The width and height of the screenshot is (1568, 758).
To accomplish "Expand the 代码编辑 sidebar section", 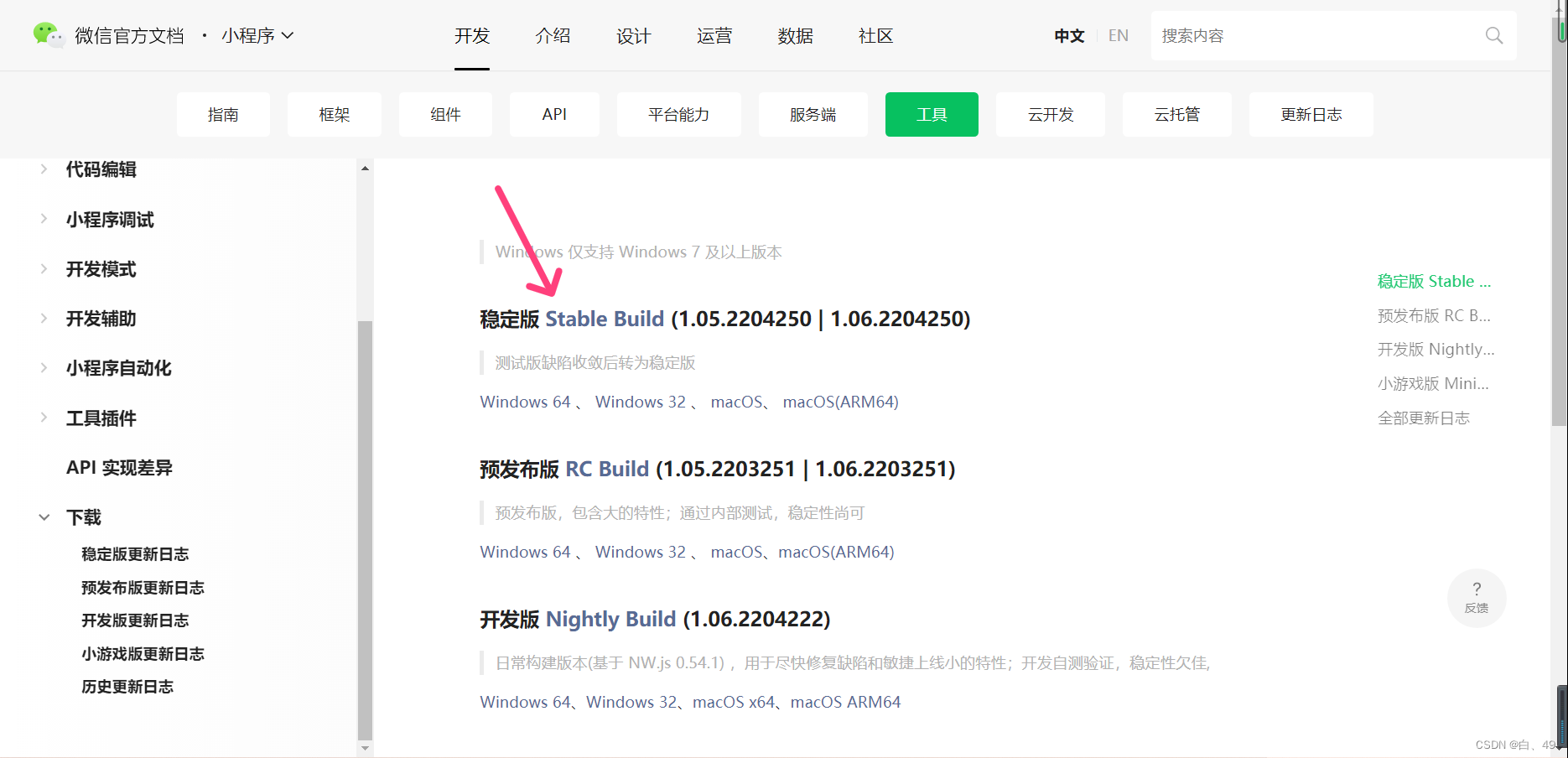I will coord(44,169).
